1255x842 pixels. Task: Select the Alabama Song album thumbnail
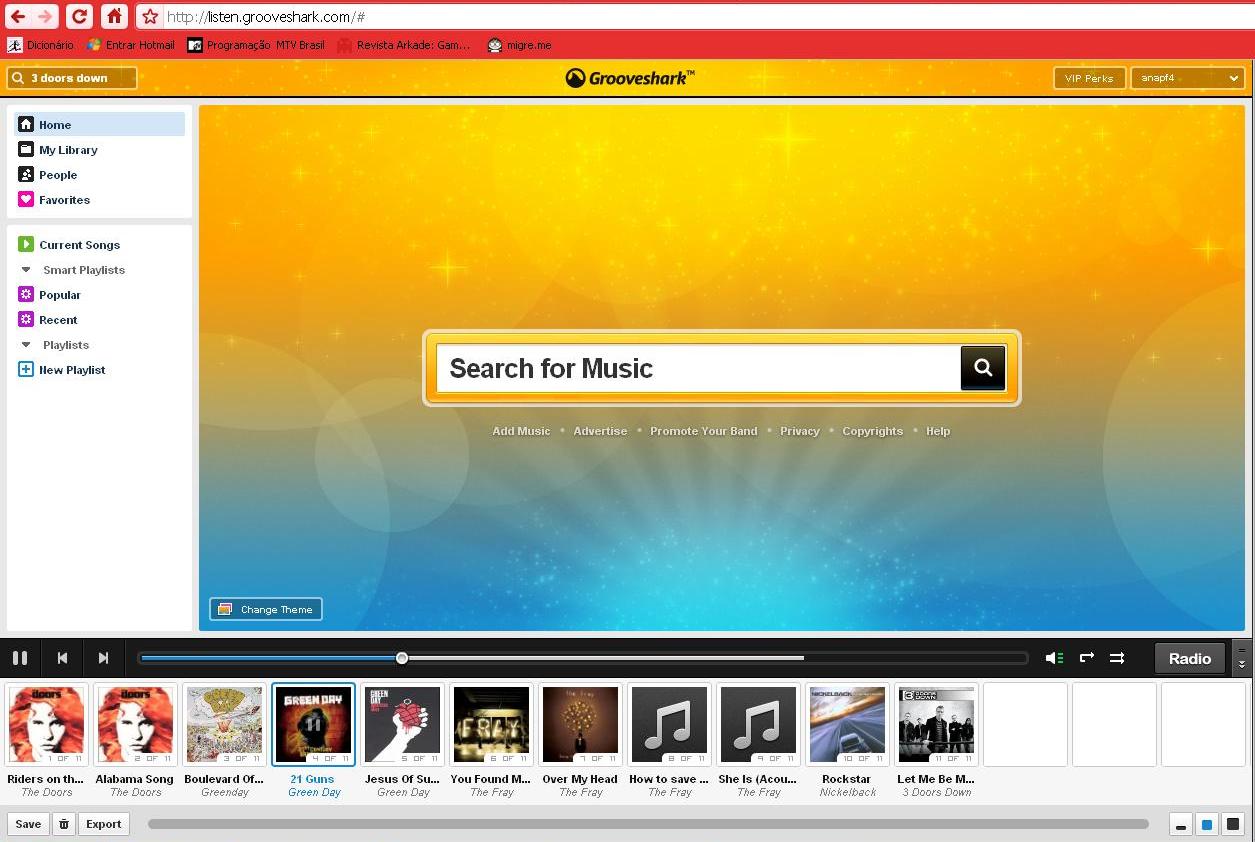click(135, 725)
